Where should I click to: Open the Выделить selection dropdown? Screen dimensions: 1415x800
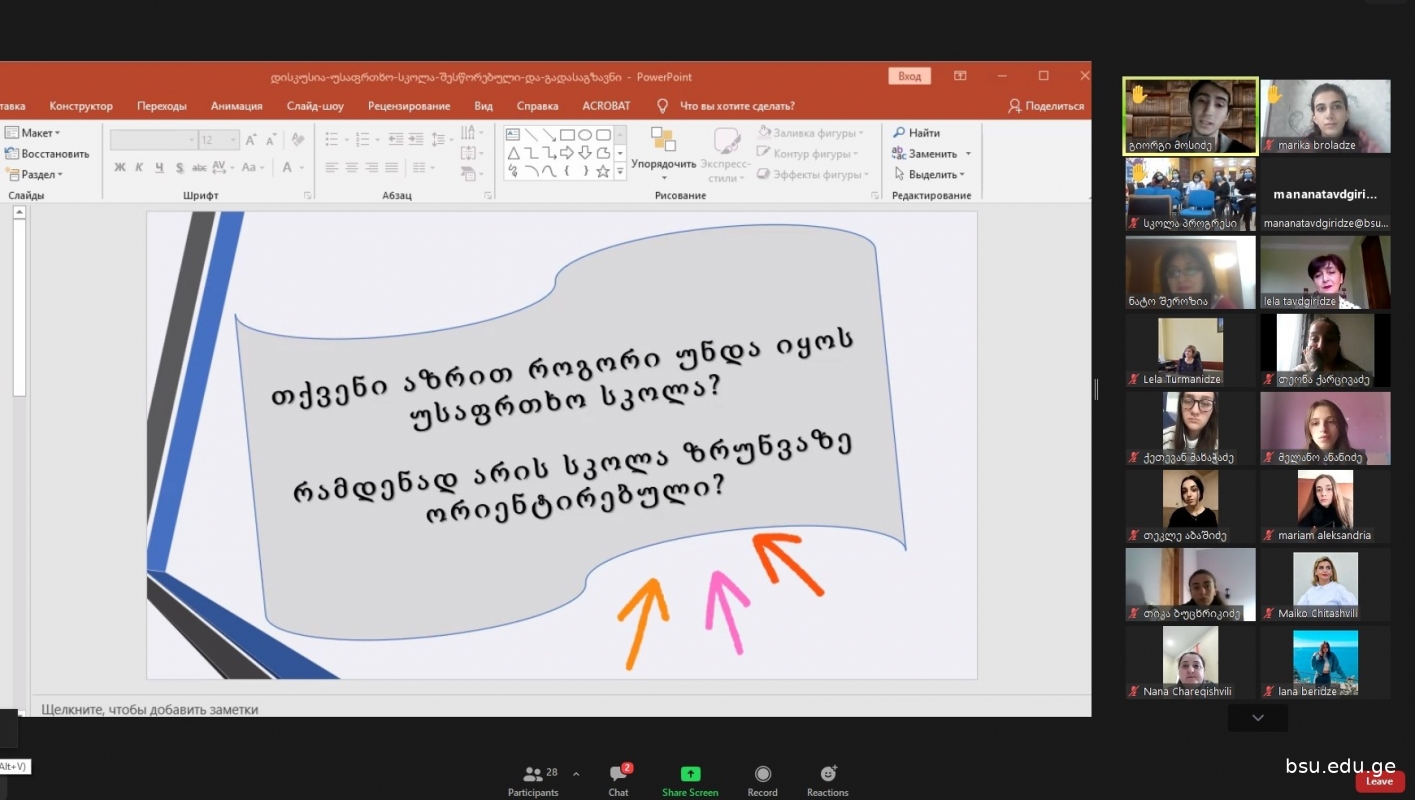(931, 175)
